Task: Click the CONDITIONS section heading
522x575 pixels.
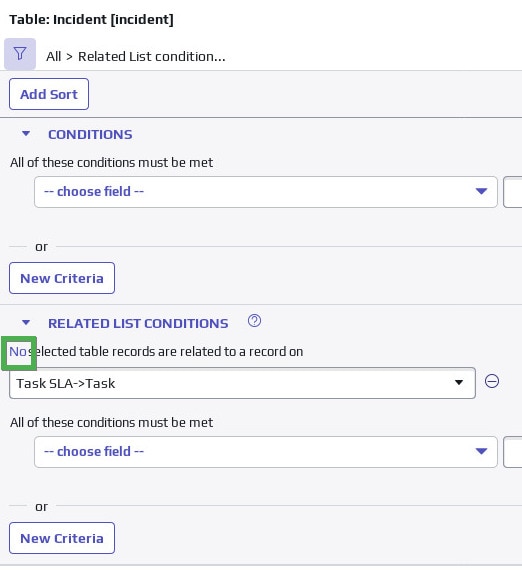Action: click(x=90, y=135)
